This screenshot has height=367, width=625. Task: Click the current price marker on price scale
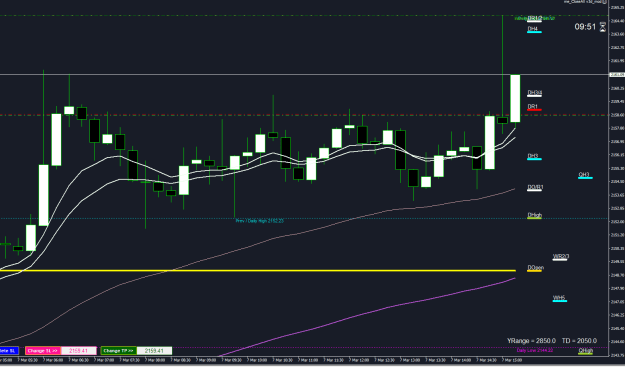617,75
